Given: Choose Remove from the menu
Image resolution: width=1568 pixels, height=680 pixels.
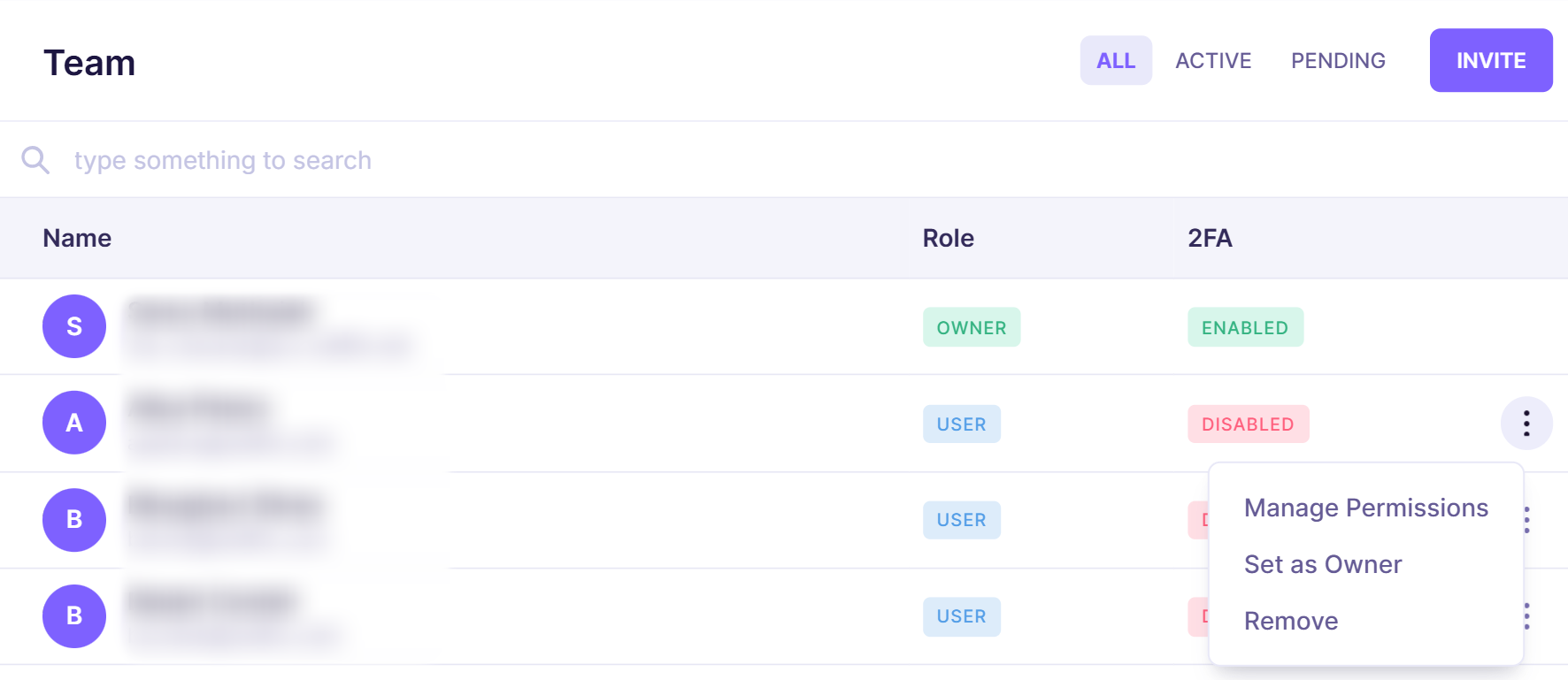Looking at the screenshot, I should tap(1291, 621).
